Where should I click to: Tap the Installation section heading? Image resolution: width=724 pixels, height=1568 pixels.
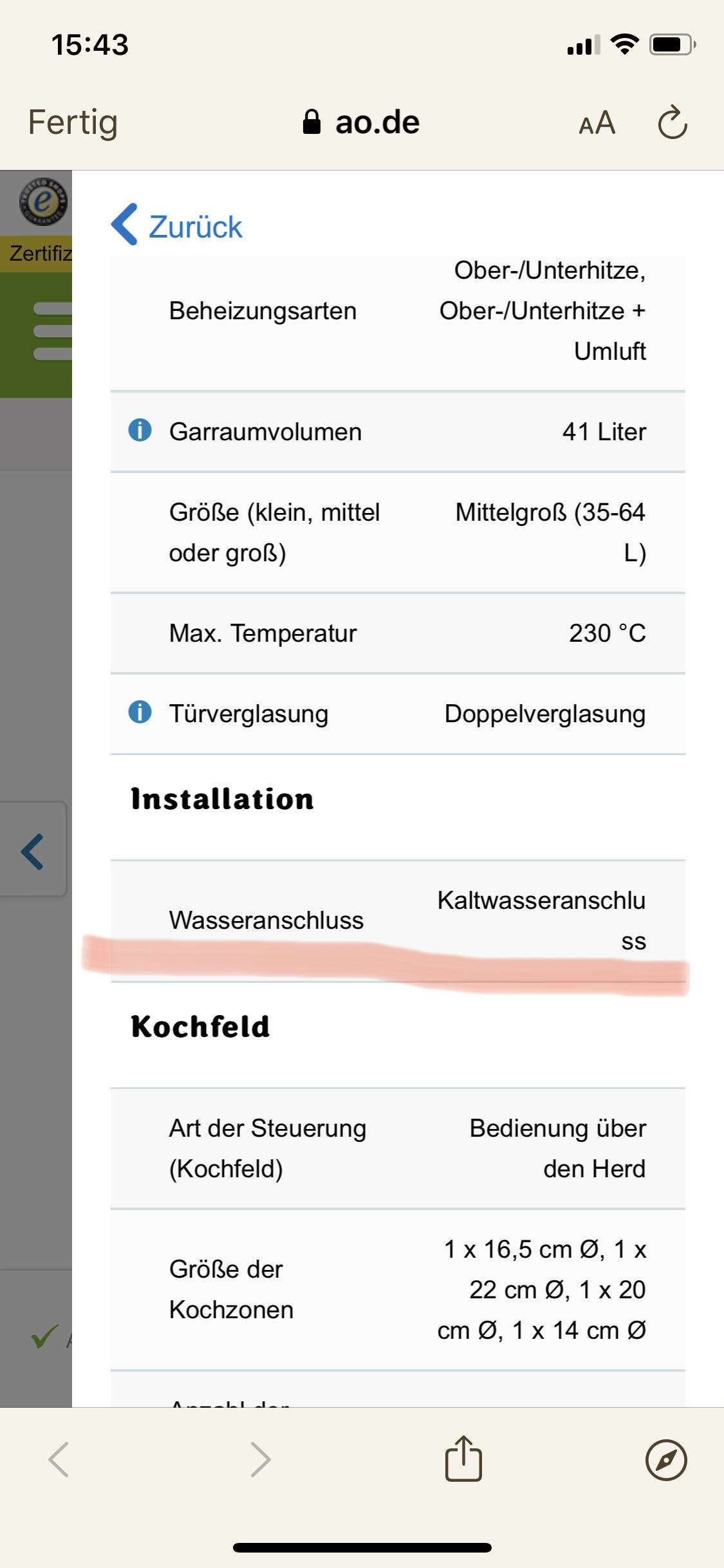(222, 799)
